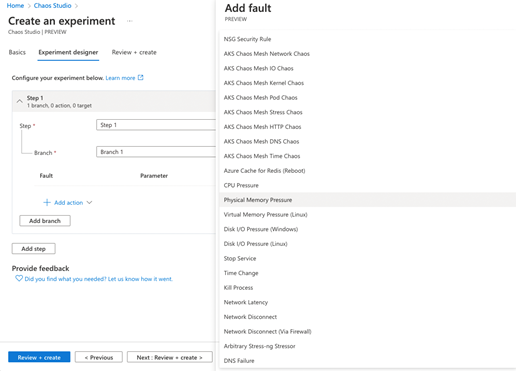The width and height of the screenshot is (516, 371).
Task: Pick the Time Change fault
Action: (368, 273)
